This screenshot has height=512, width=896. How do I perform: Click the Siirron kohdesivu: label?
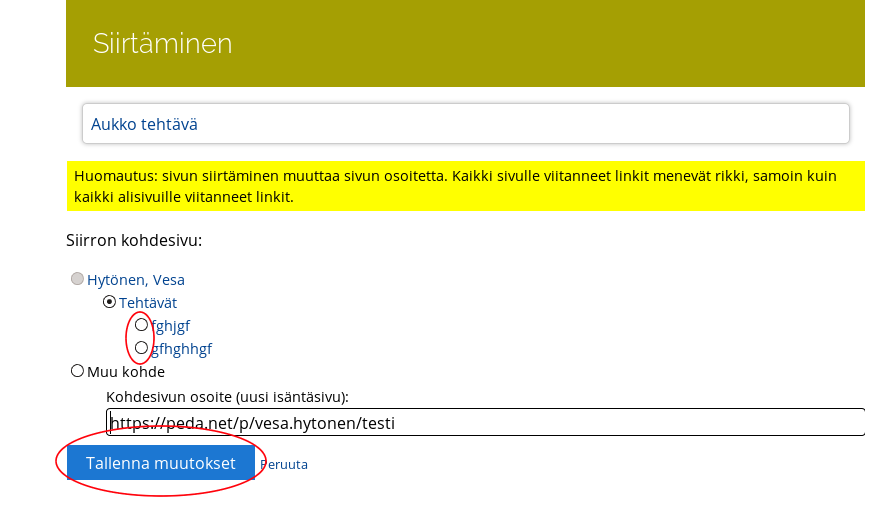(x=134, y=241)
